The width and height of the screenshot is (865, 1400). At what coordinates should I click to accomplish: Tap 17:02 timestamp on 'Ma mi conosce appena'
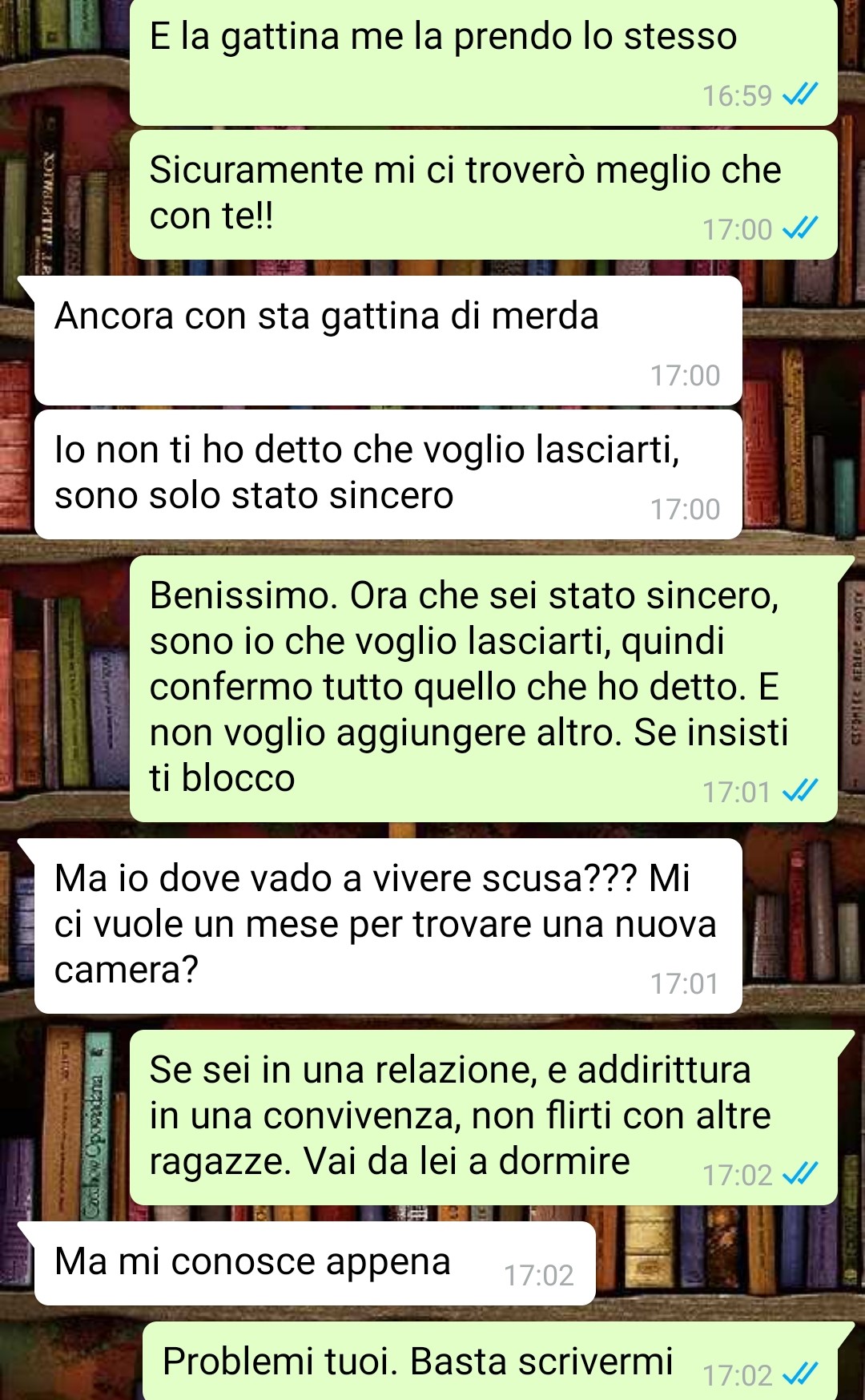(538, 1276)
